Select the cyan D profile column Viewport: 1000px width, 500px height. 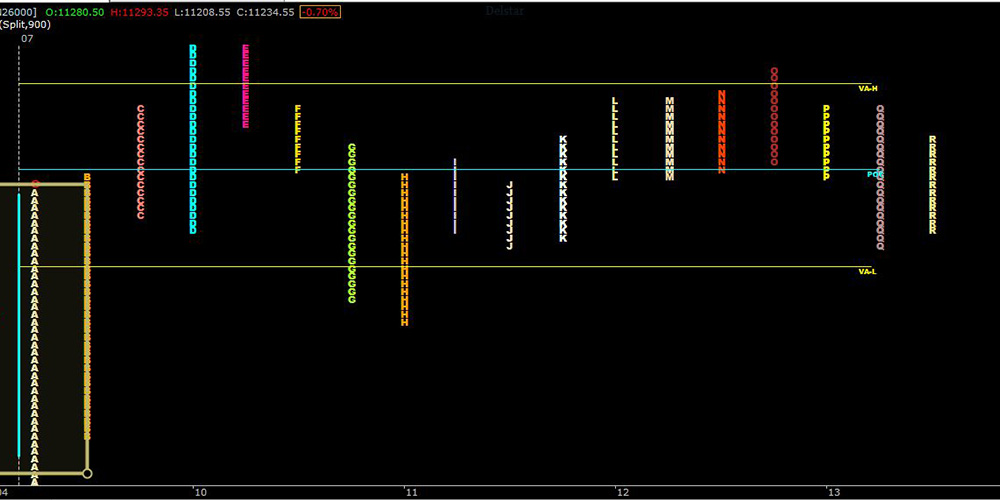[x=193, y=139]
